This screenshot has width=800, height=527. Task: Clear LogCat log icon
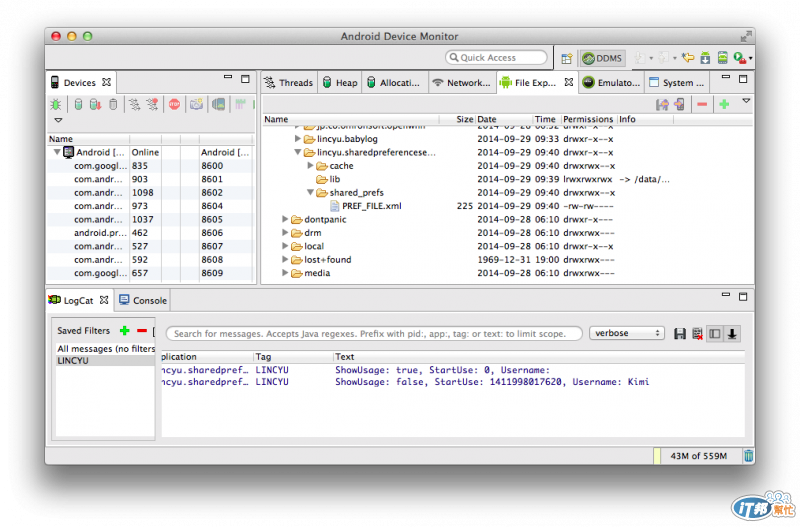tap(697, 334)
